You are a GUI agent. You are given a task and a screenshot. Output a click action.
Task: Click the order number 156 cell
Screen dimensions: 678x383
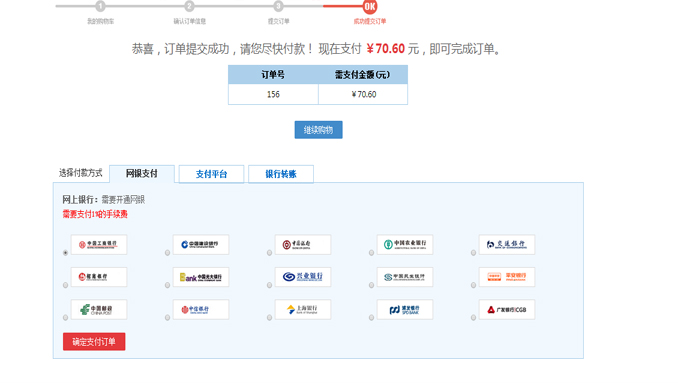(x=273, y=94)
